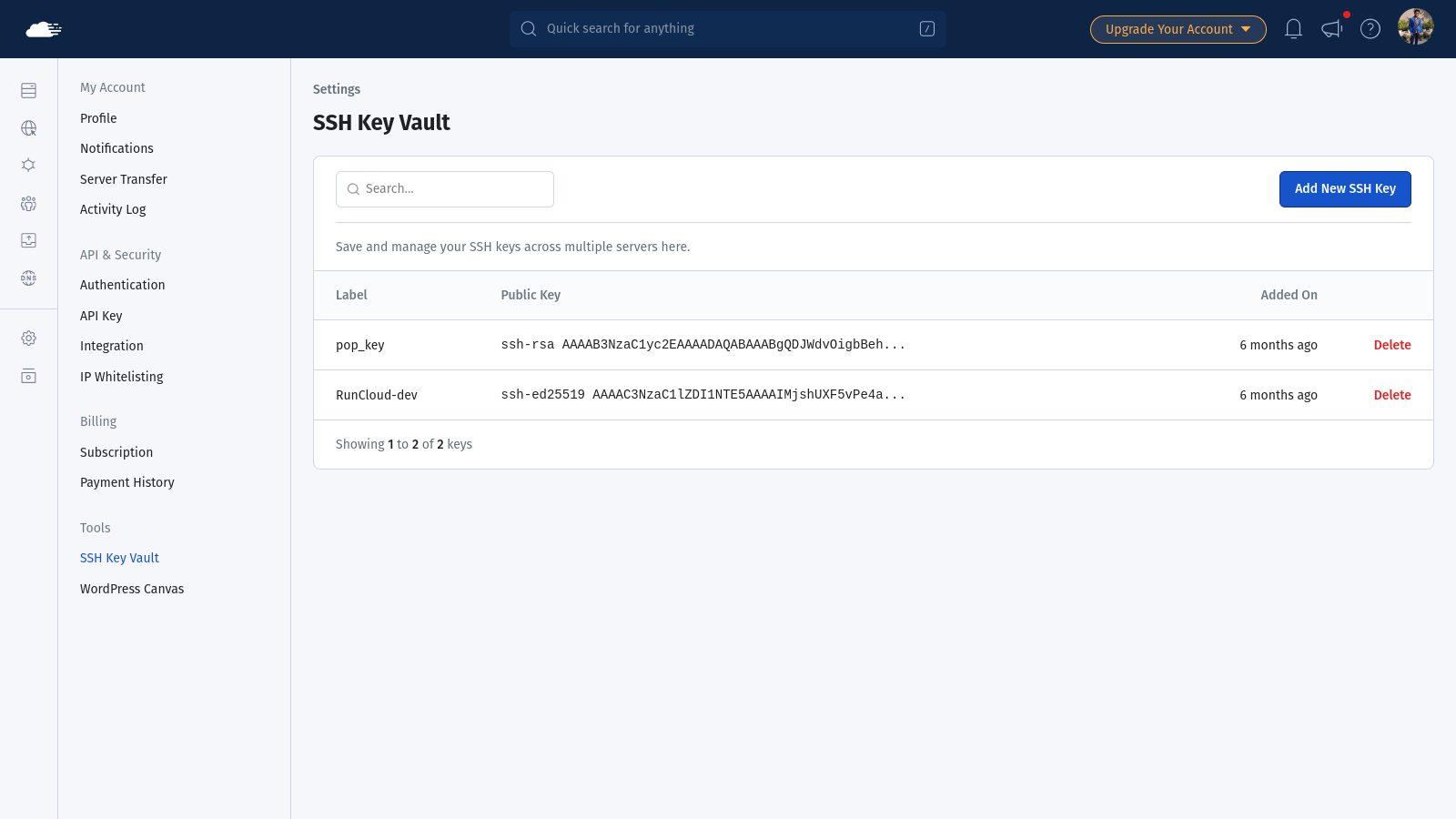View Payment History
The width and height of the screenshot is (1456, 819).
[127, 482]
